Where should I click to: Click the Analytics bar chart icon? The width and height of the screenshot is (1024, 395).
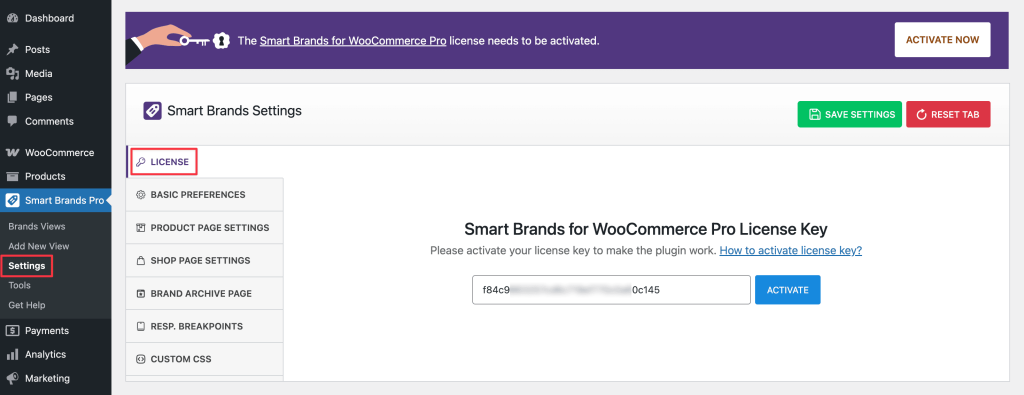pos(12,355)
